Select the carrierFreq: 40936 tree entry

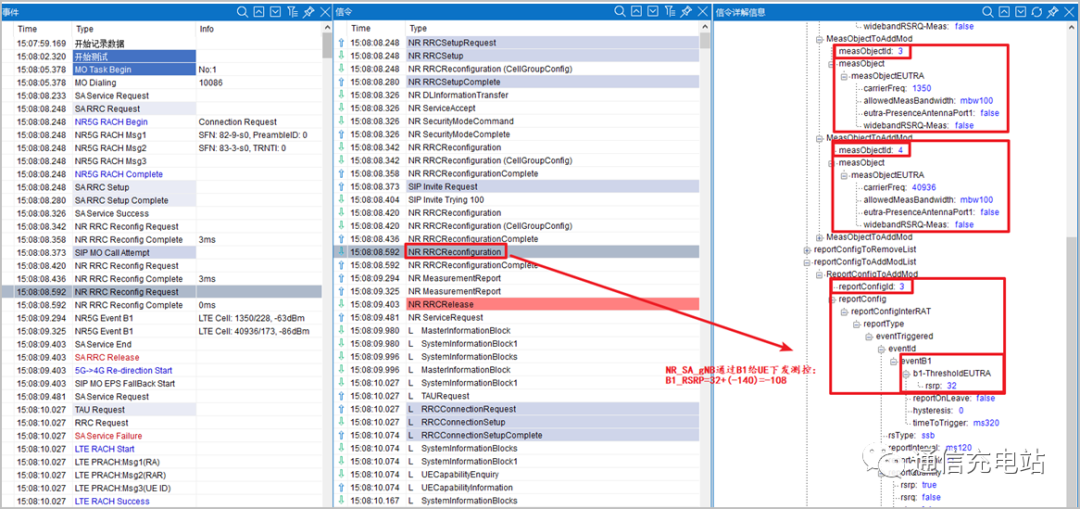pos(902,187)
